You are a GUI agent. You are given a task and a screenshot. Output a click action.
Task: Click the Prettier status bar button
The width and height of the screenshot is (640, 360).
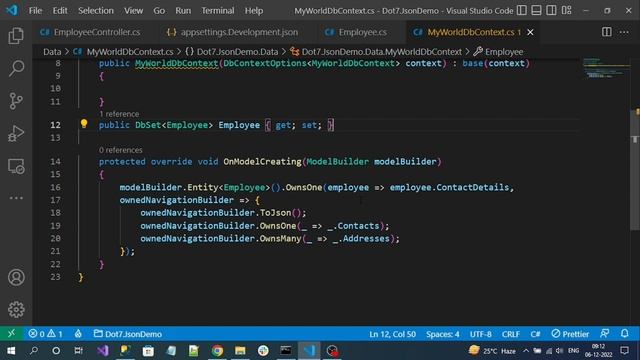pyautogui.click(x=570, y=334)
